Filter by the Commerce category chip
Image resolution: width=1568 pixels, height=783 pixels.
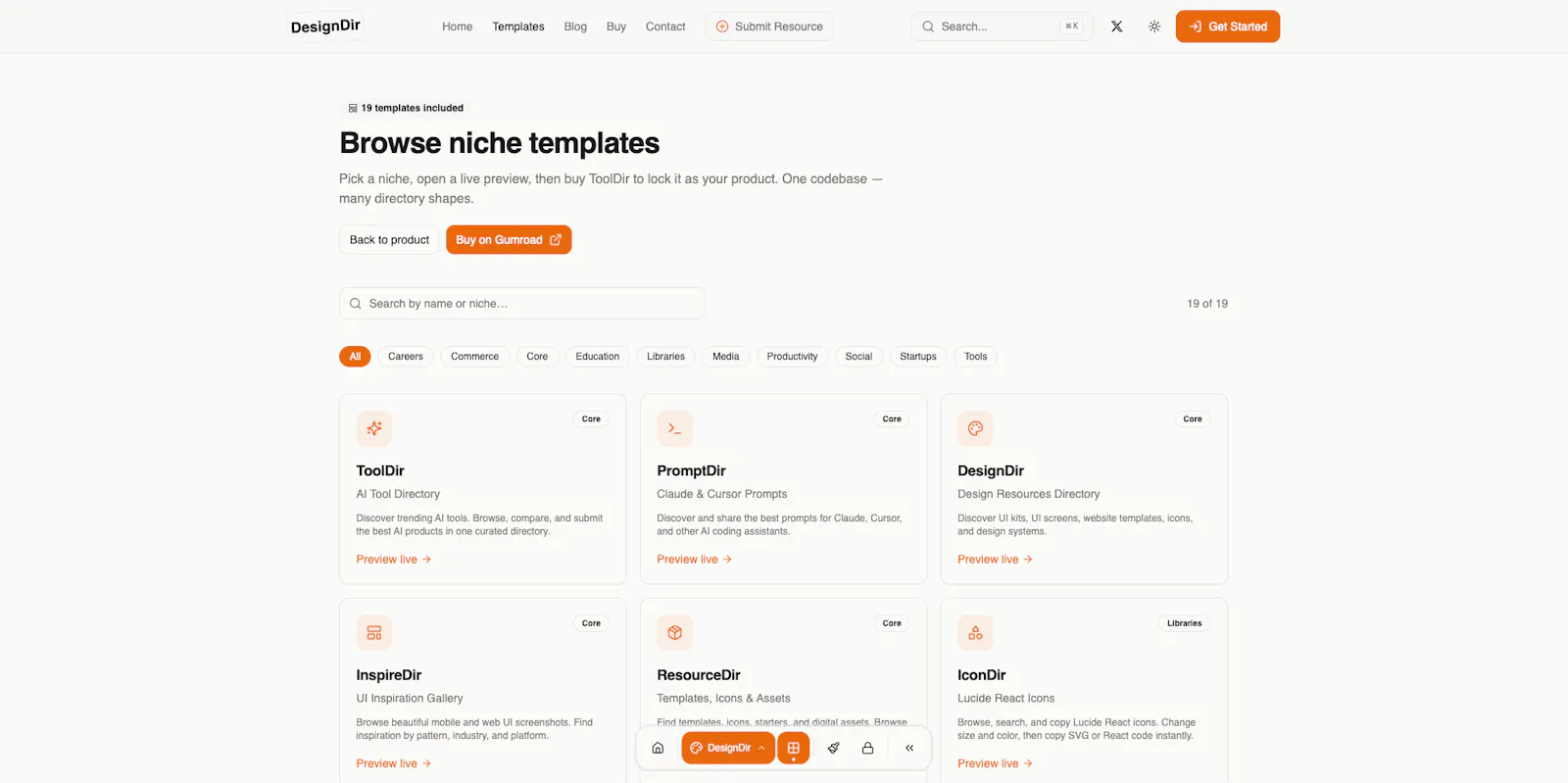(x=474, y=357)
